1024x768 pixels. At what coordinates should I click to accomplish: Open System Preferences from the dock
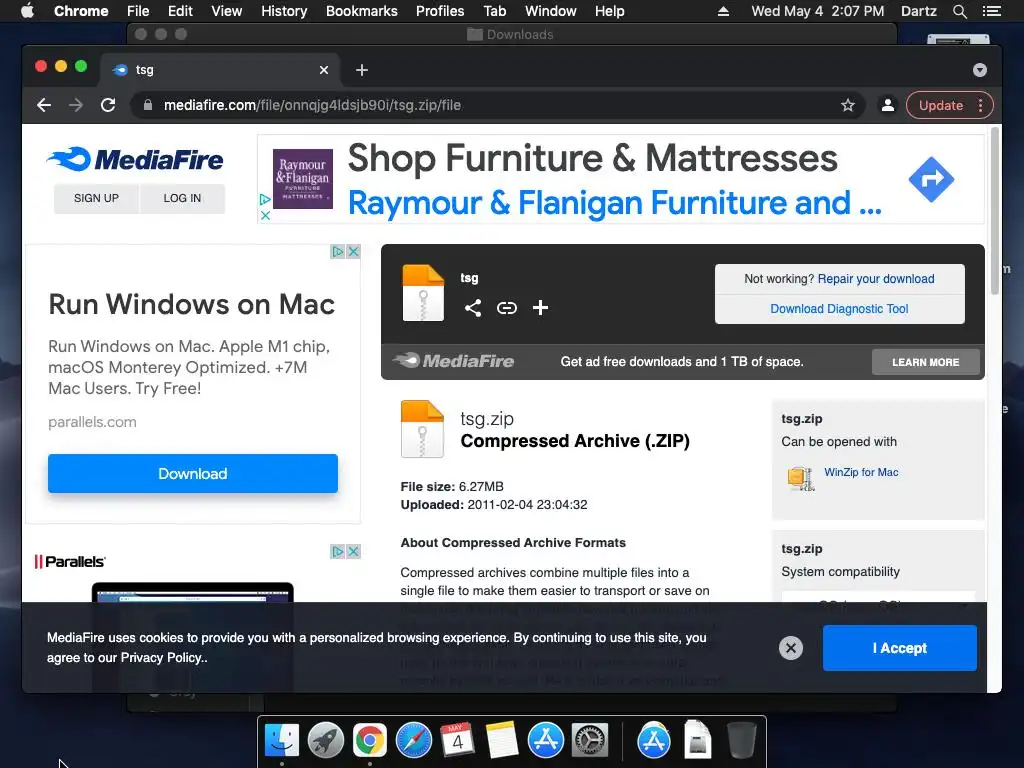click(x=590, y=741)
